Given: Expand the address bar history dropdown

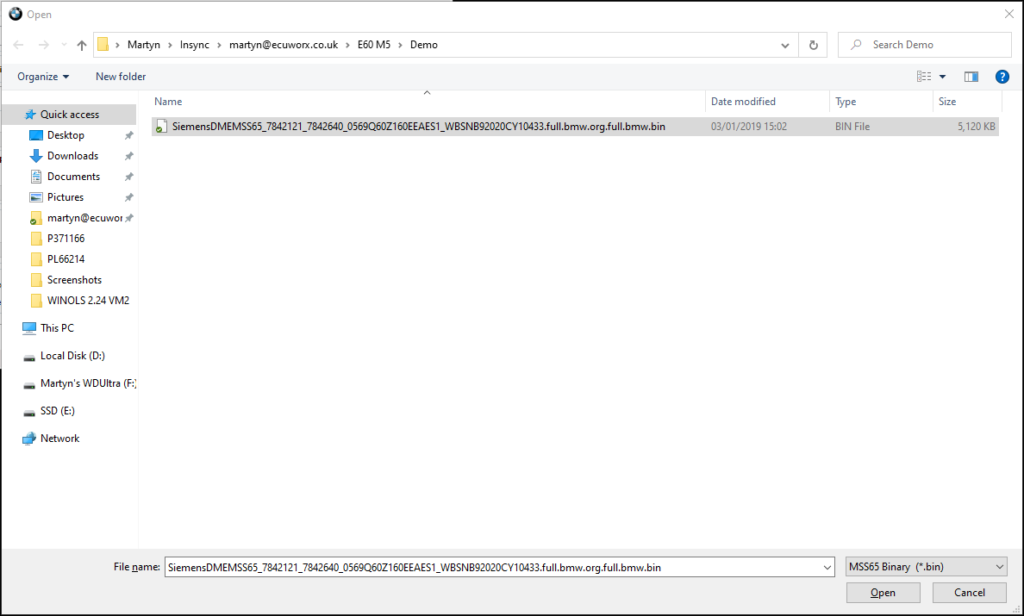Looking at the screenshot, I should (x=785, y=45).
